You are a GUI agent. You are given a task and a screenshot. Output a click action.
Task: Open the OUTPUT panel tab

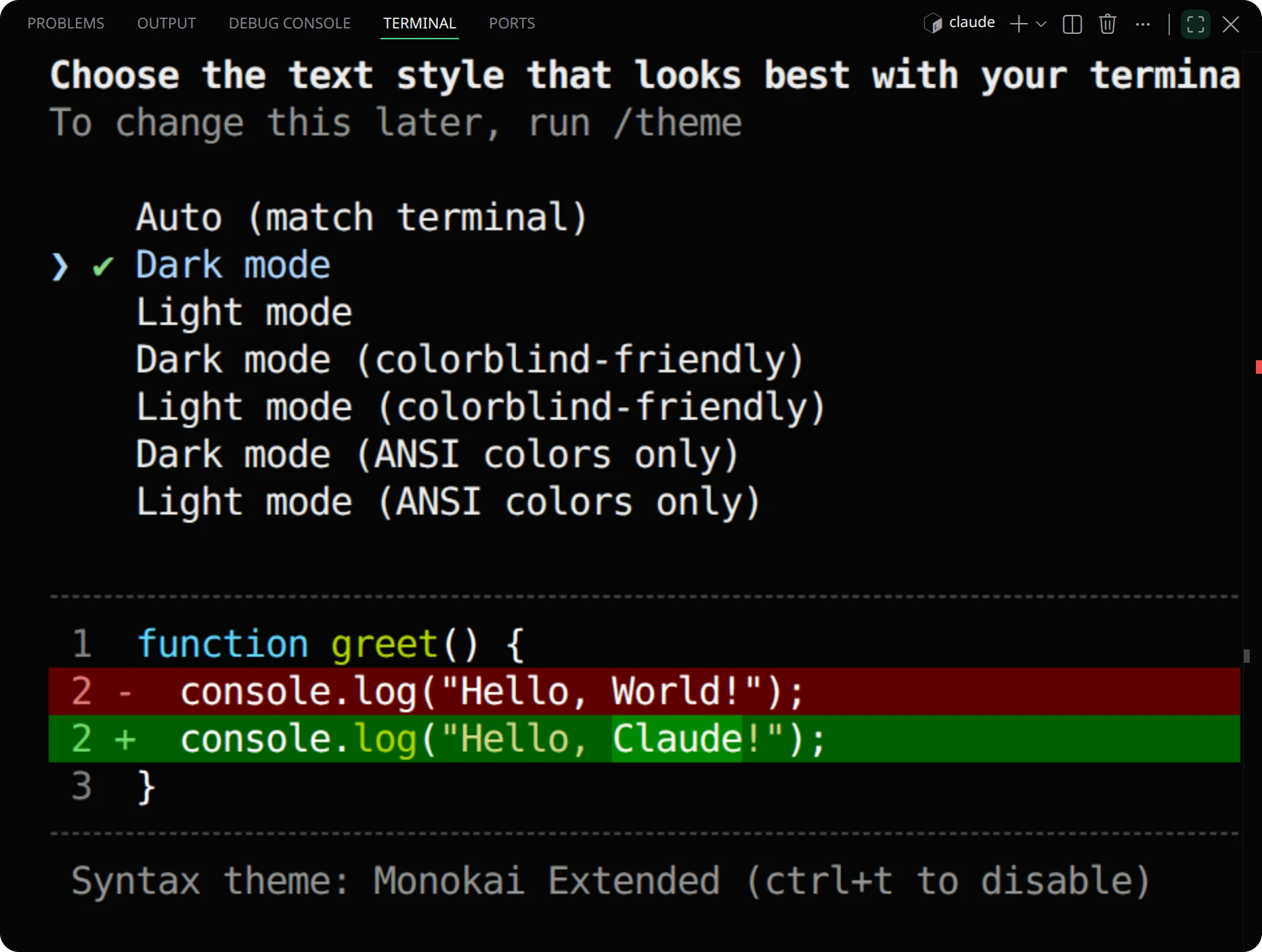pos(167,23)
